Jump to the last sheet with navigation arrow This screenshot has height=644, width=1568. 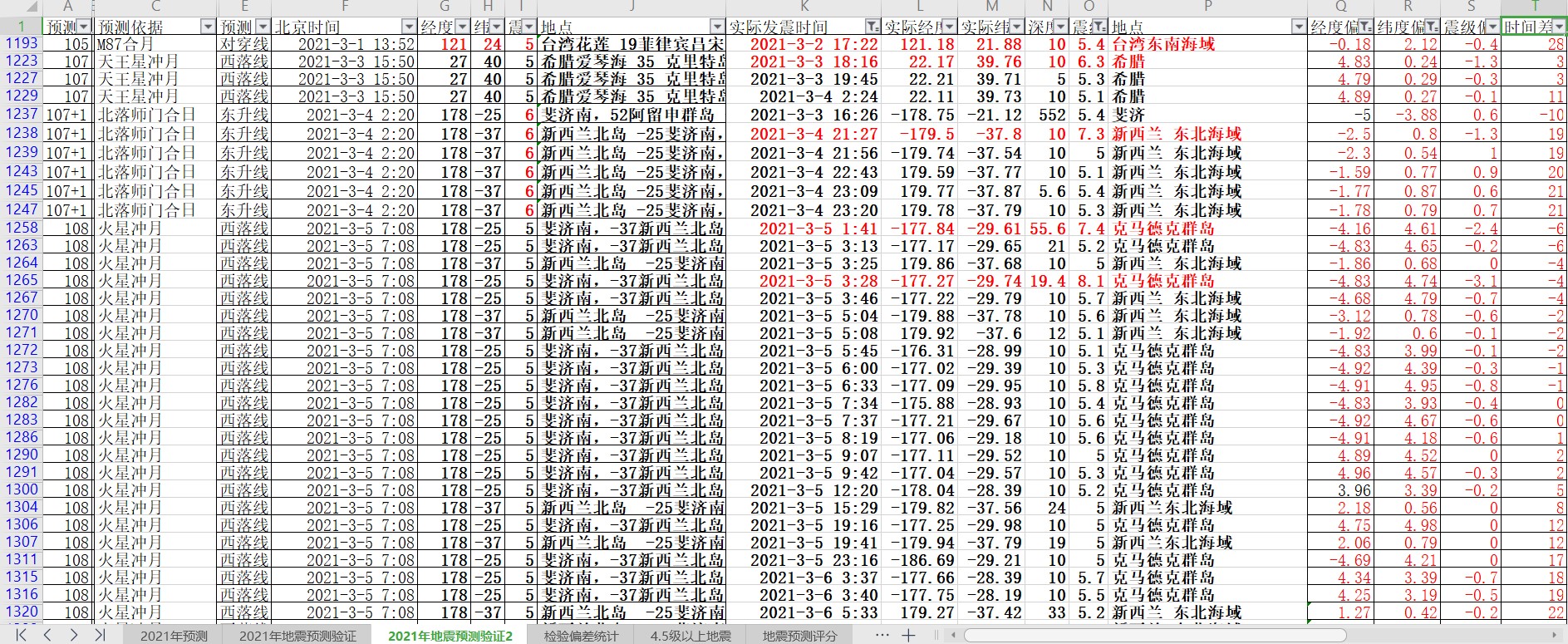tap(101, 635)
